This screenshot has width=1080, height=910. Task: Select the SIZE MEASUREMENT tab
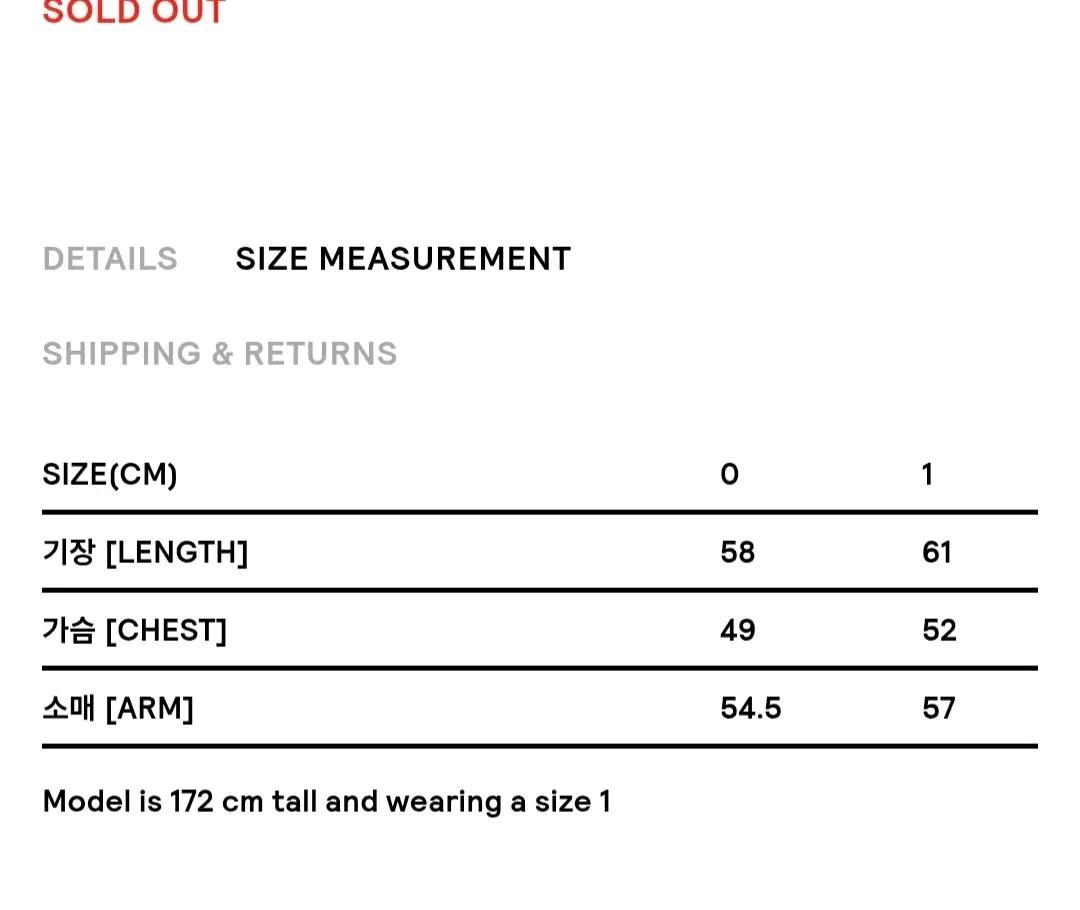click(403, 259)
